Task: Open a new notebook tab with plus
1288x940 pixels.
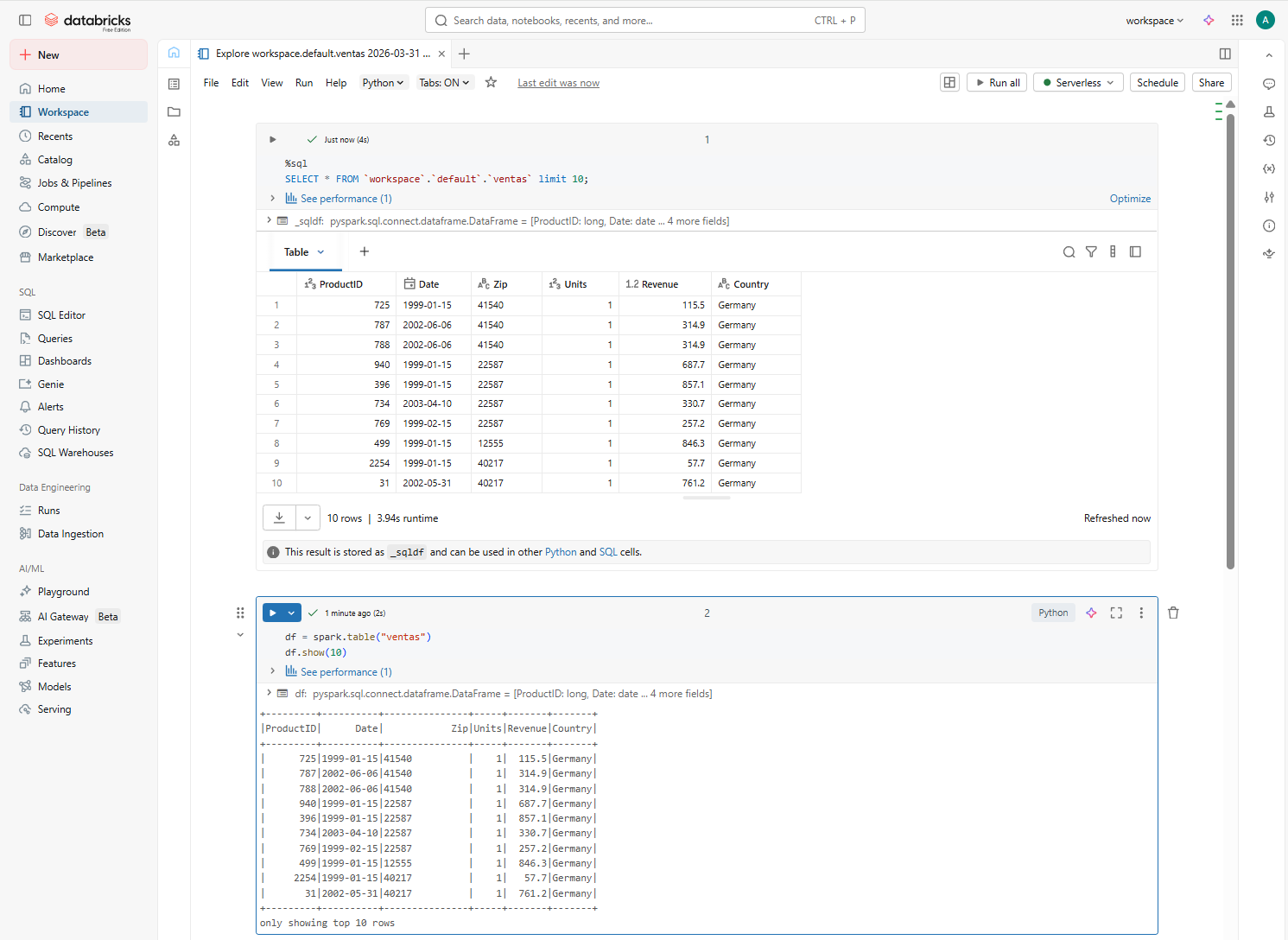Action: click(x=464, y=54)
